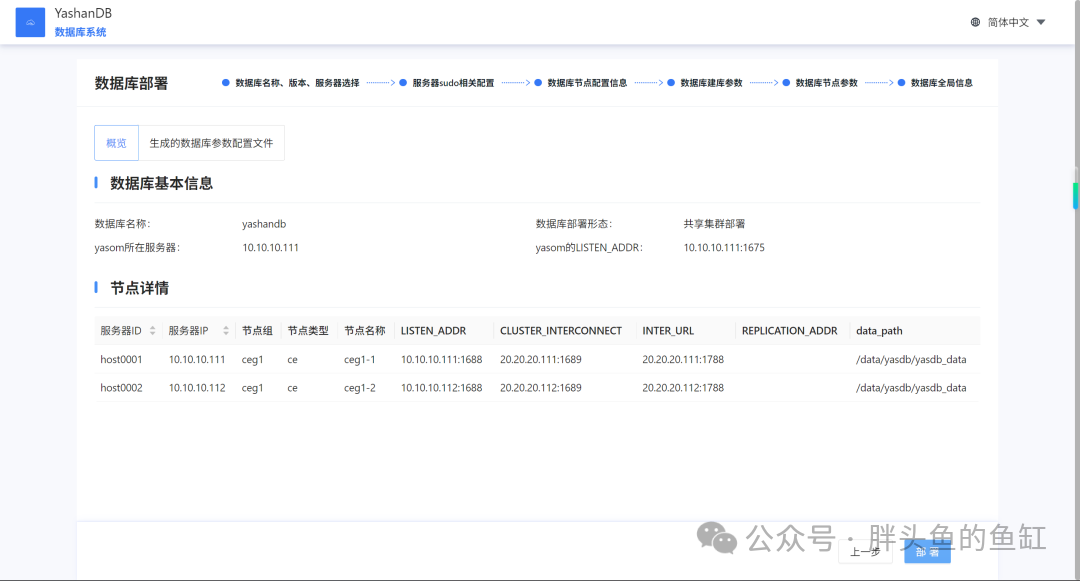Screen dimensions: 1080x581
Task: Switch to the 概览 tab
Action: tap(116, 143)
